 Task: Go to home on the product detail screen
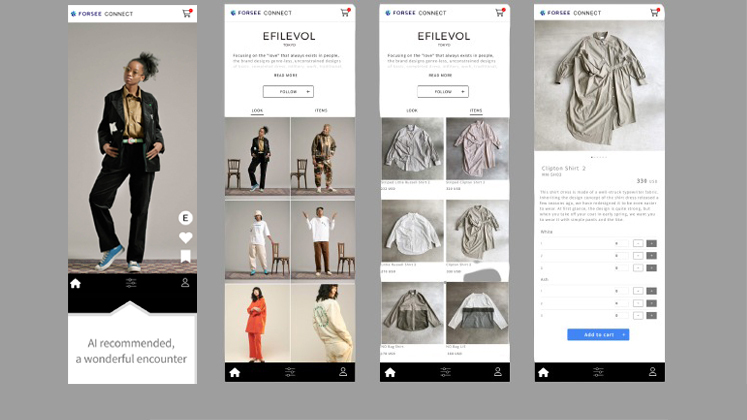click(x=543, y=372)
